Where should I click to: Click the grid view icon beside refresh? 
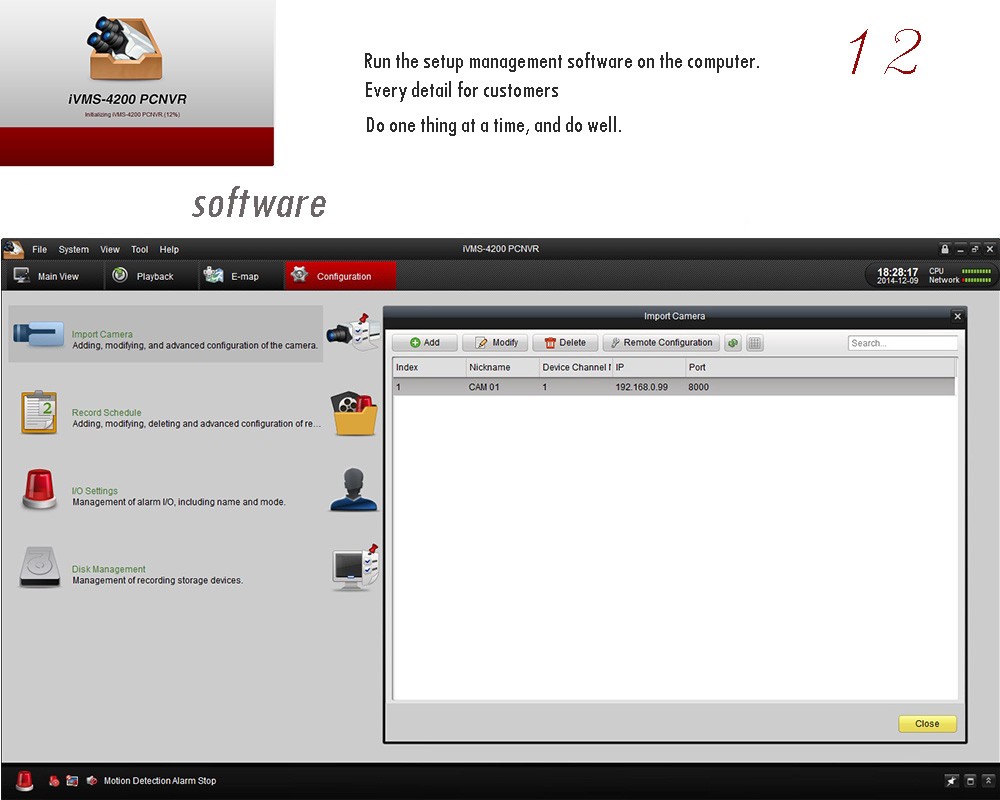(x=755, y=343)
